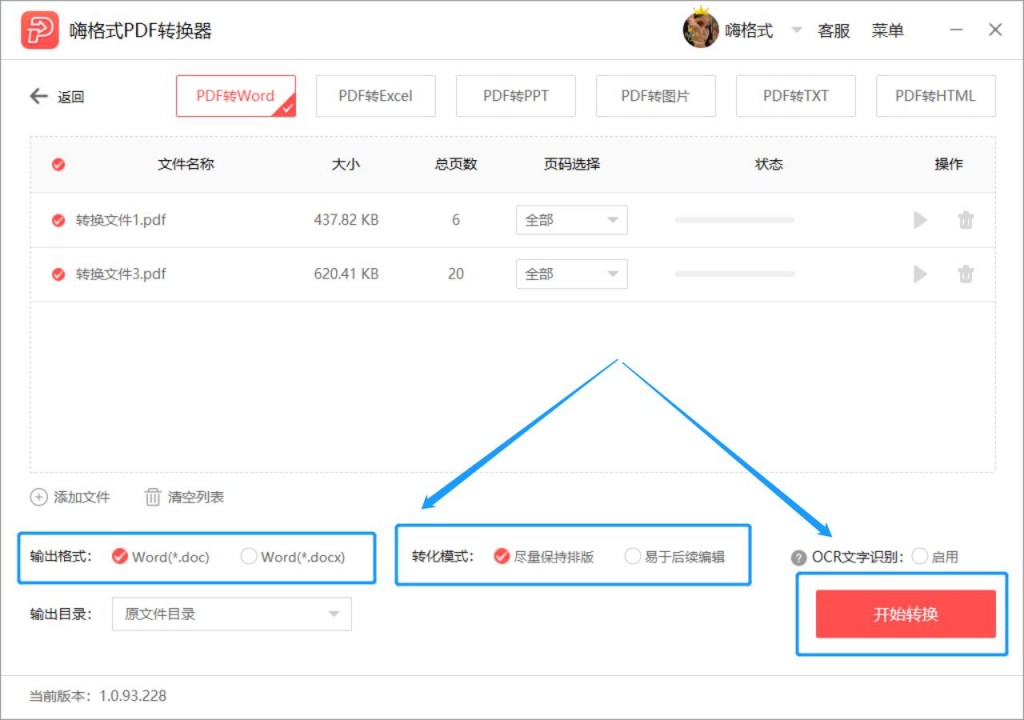Click size value 620.41 KB
This screenshot has width=1024, height=720.
pyautogui.click(x=346, y=274)
